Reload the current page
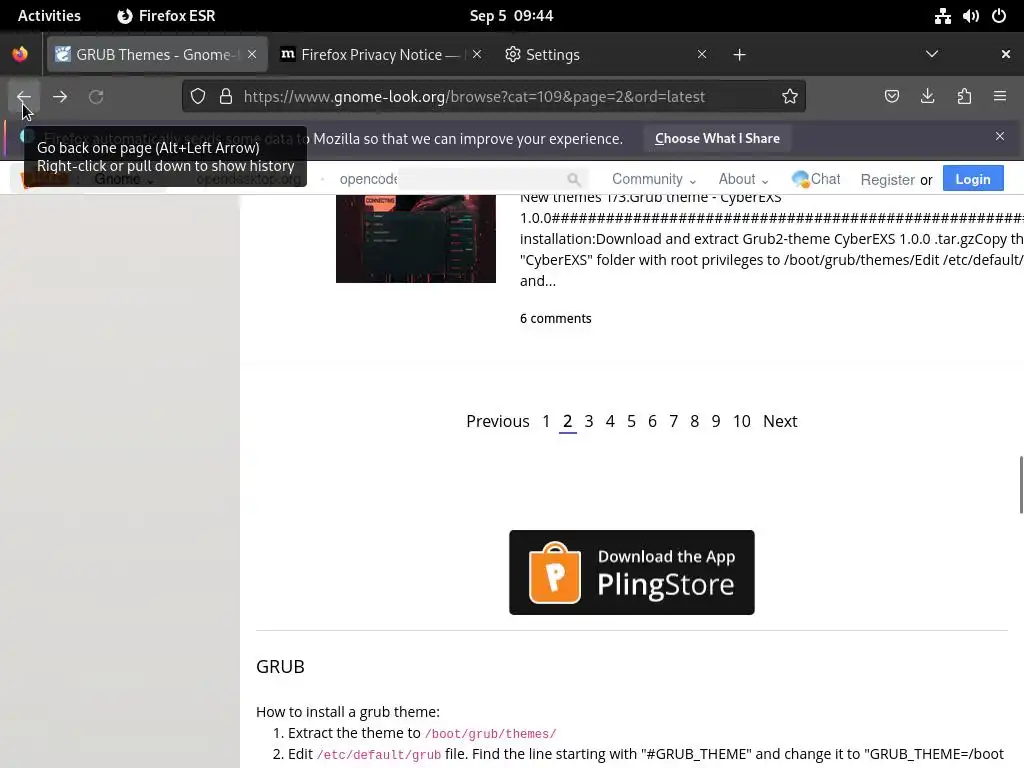Screen dimensions: 1024x768 click(96, 97)
